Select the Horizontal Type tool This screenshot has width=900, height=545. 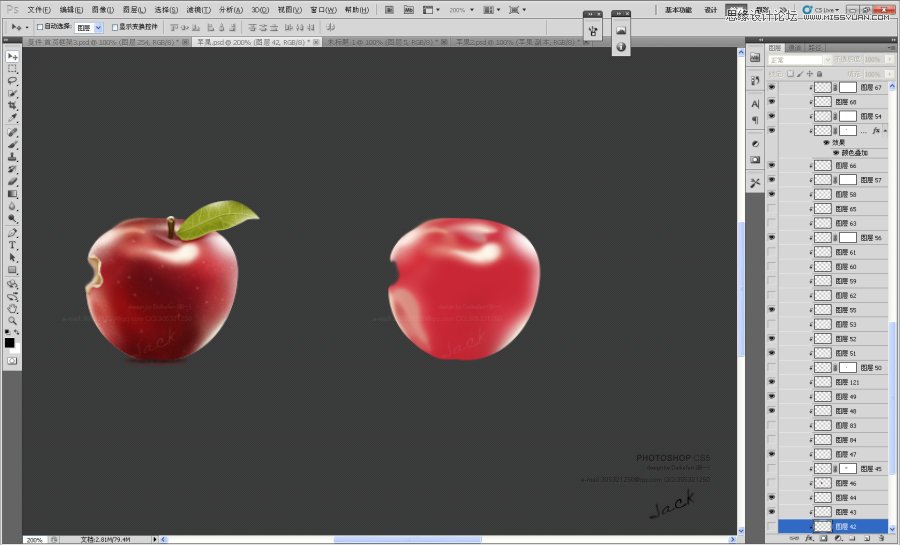pyautogui.click(x=12, y=245)
